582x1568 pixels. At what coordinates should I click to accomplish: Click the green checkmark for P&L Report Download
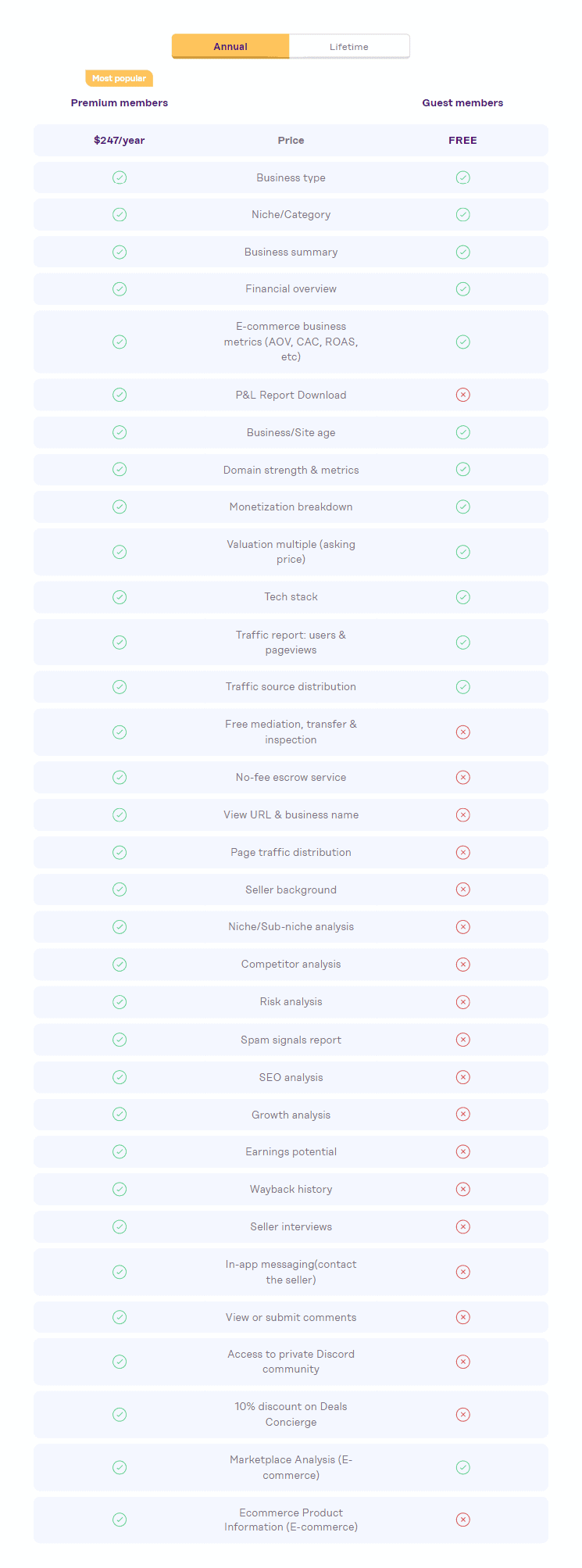click(120, 395)
